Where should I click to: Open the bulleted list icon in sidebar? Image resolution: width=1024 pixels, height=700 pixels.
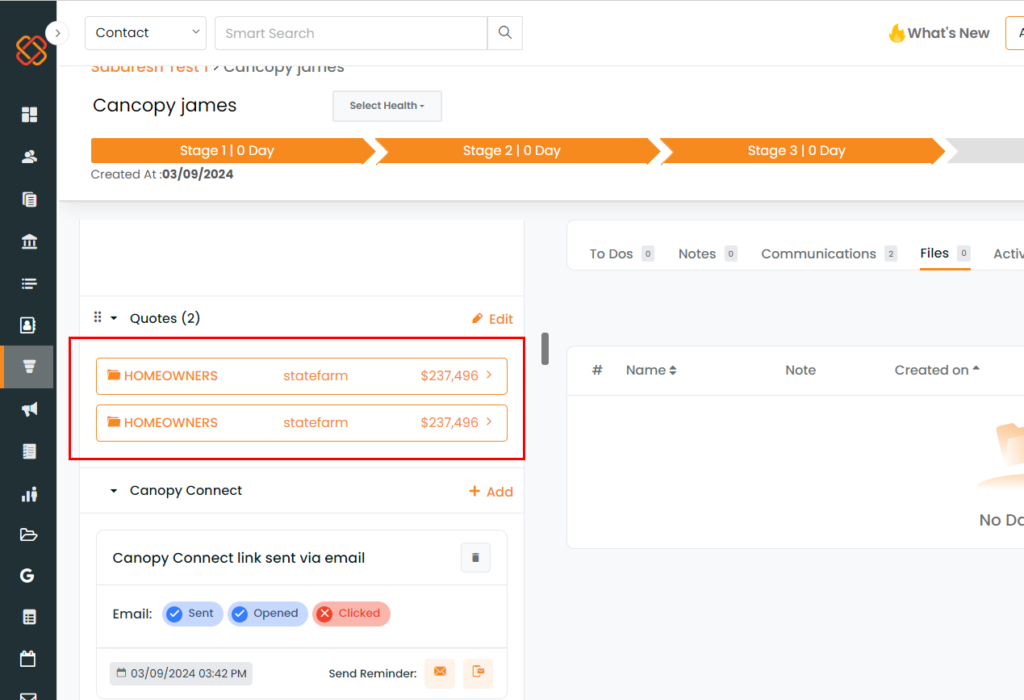tap(29, 283)
